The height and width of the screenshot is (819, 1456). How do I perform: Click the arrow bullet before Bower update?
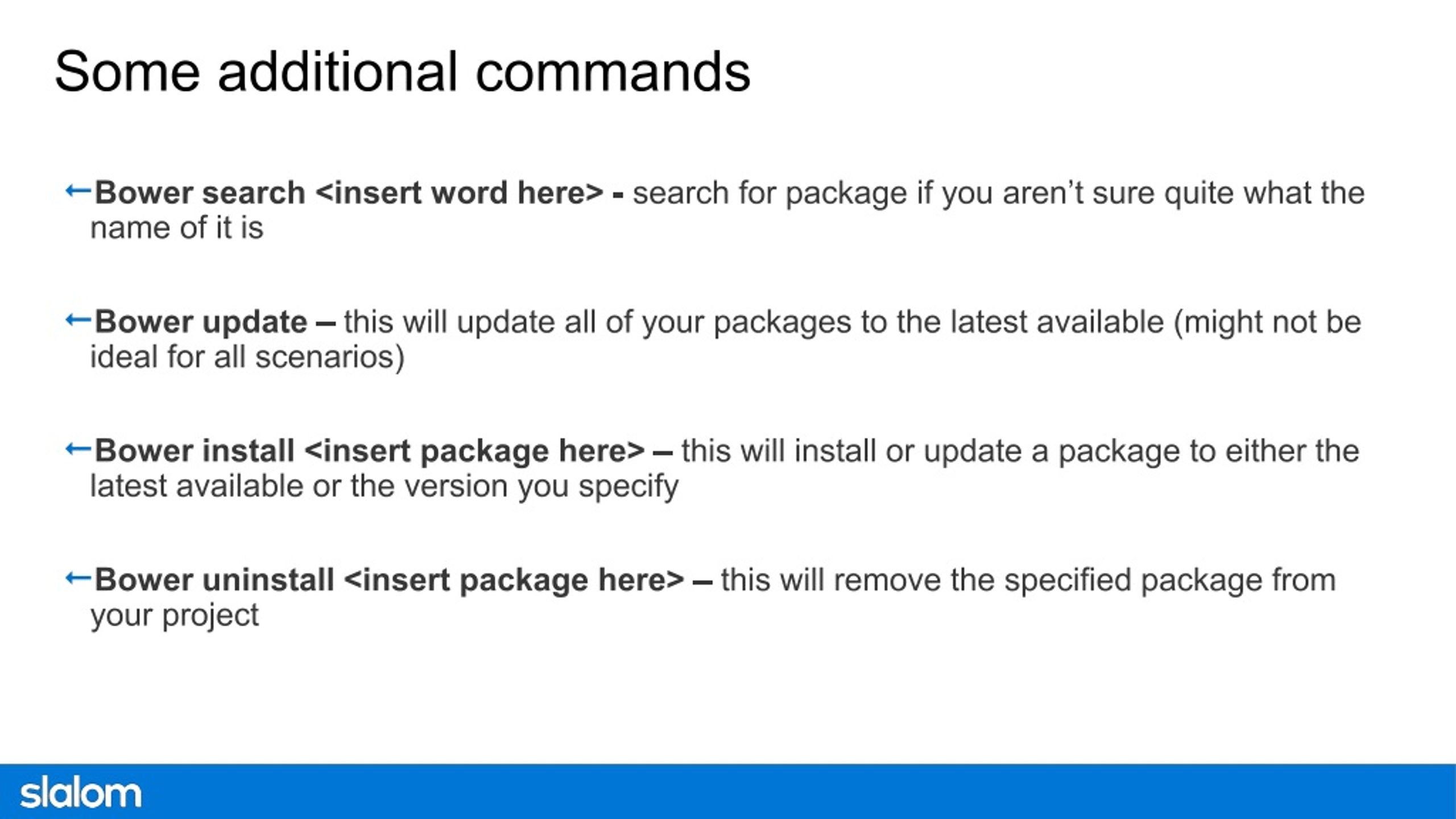pyautogui.click(x=78, y=320)
